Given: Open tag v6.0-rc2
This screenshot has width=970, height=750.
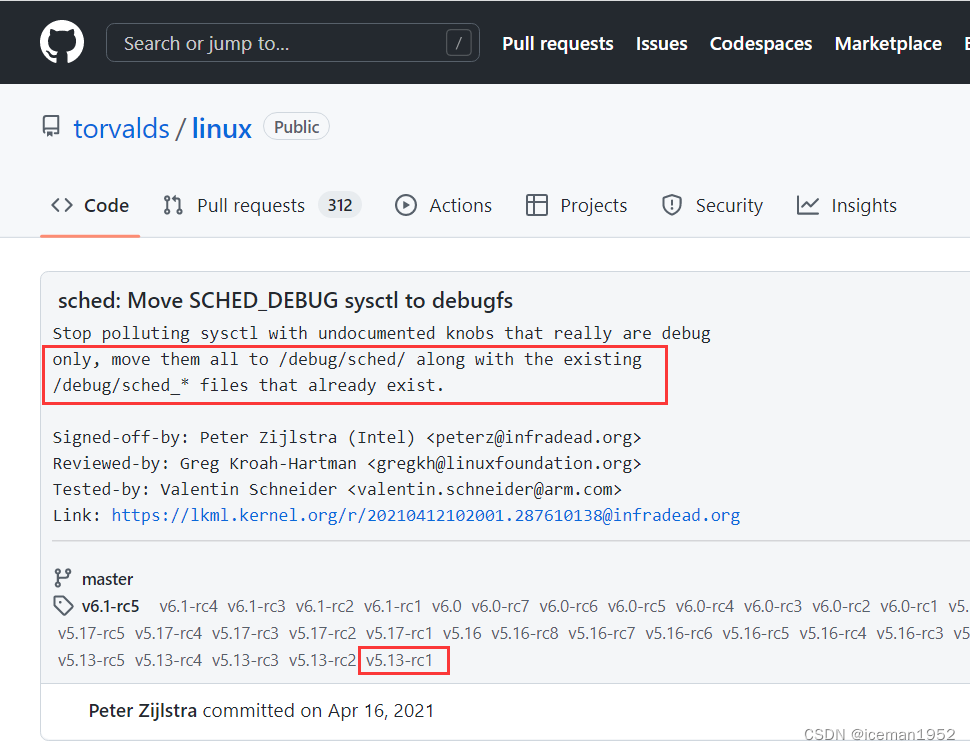Looking at the screenshot, I should coord(841,606).
